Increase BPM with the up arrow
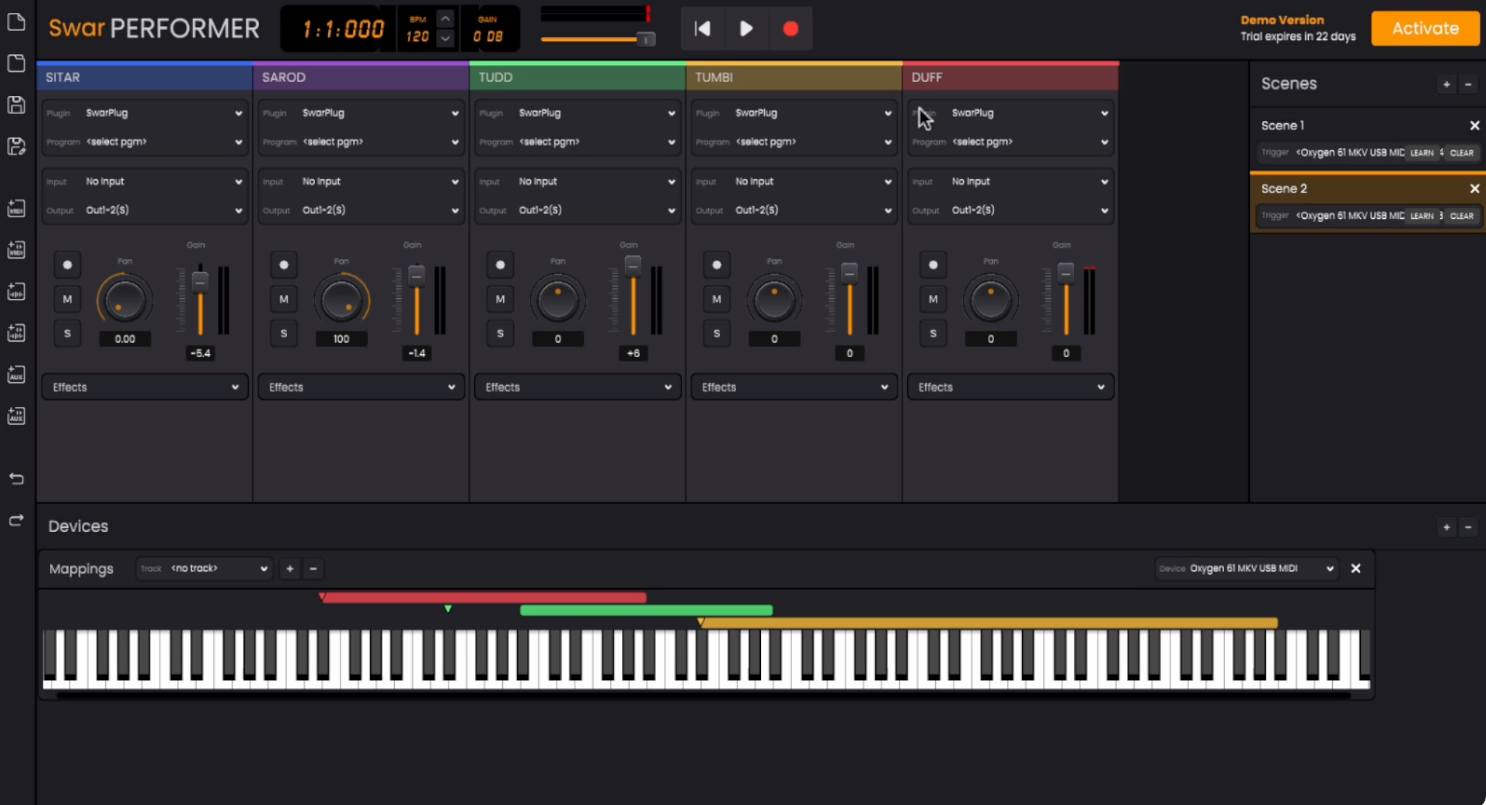Viewport: 1486px width, 805px height. [446, 19]
